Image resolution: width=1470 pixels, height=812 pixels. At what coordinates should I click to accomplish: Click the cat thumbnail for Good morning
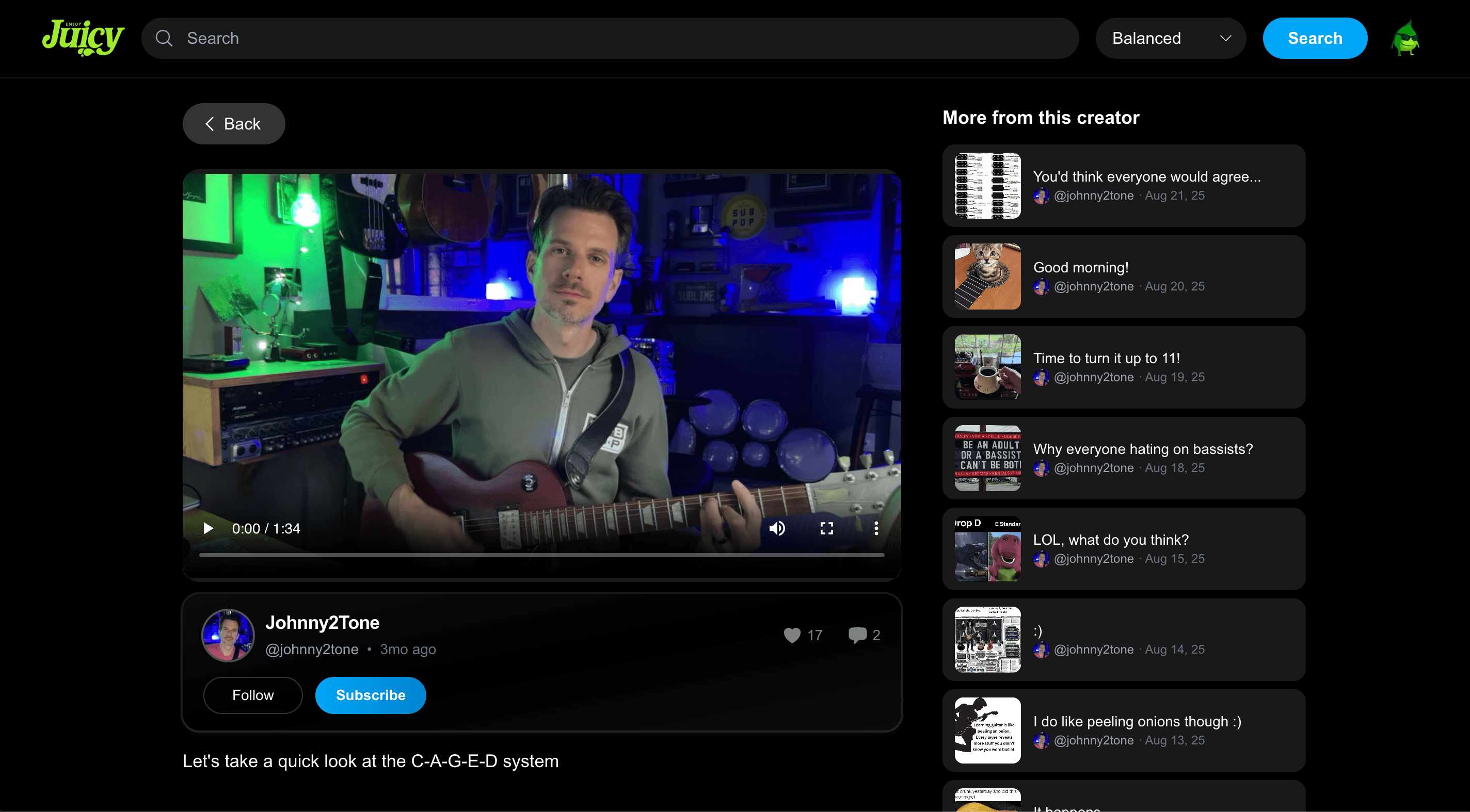click(x=988, y=277)
